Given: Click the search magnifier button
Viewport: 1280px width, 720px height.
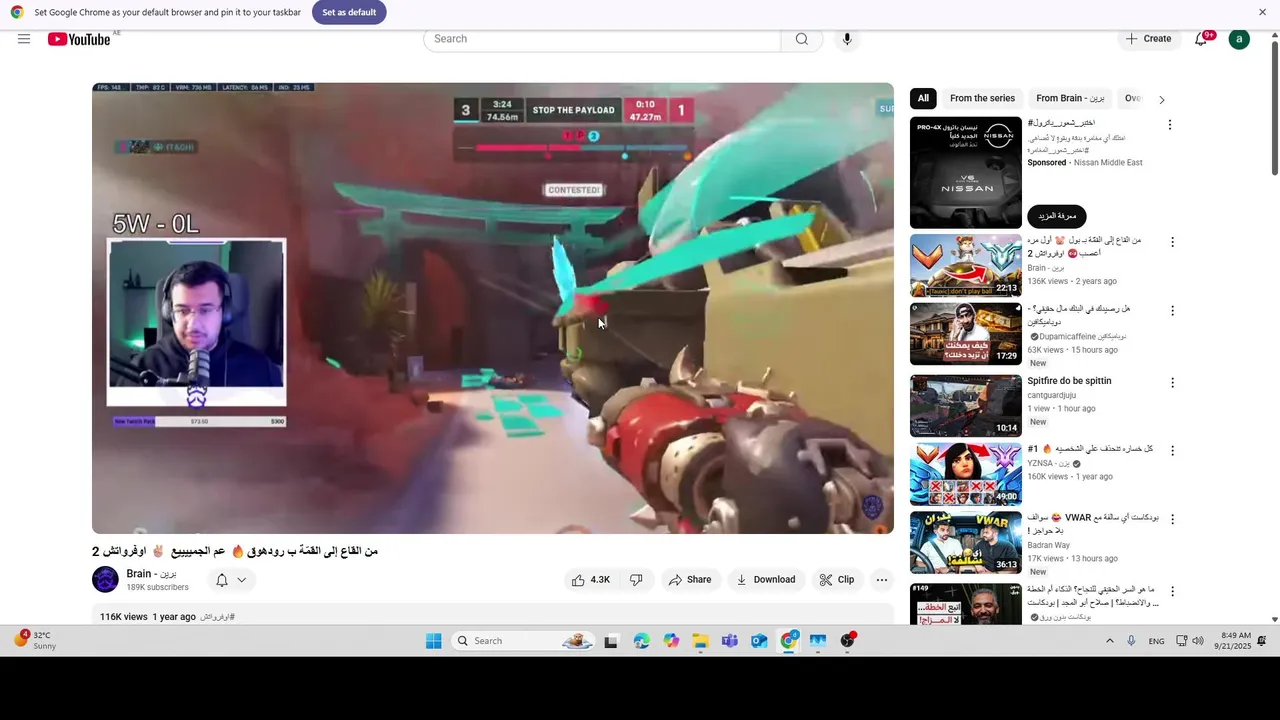Looking at the screenshot, I should point(802,39).
